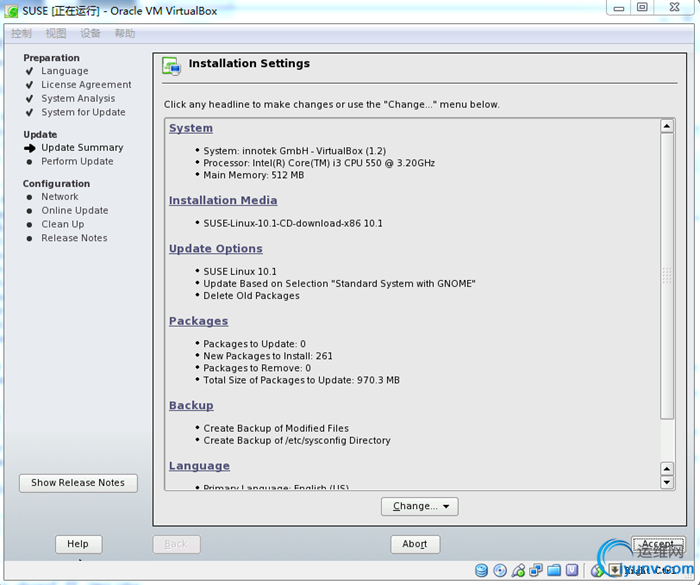This screenshot has width=700, height=585.
Task: Click text "Total Size of Packages to Update: 970.3 MB"
Action: [301, 380]
